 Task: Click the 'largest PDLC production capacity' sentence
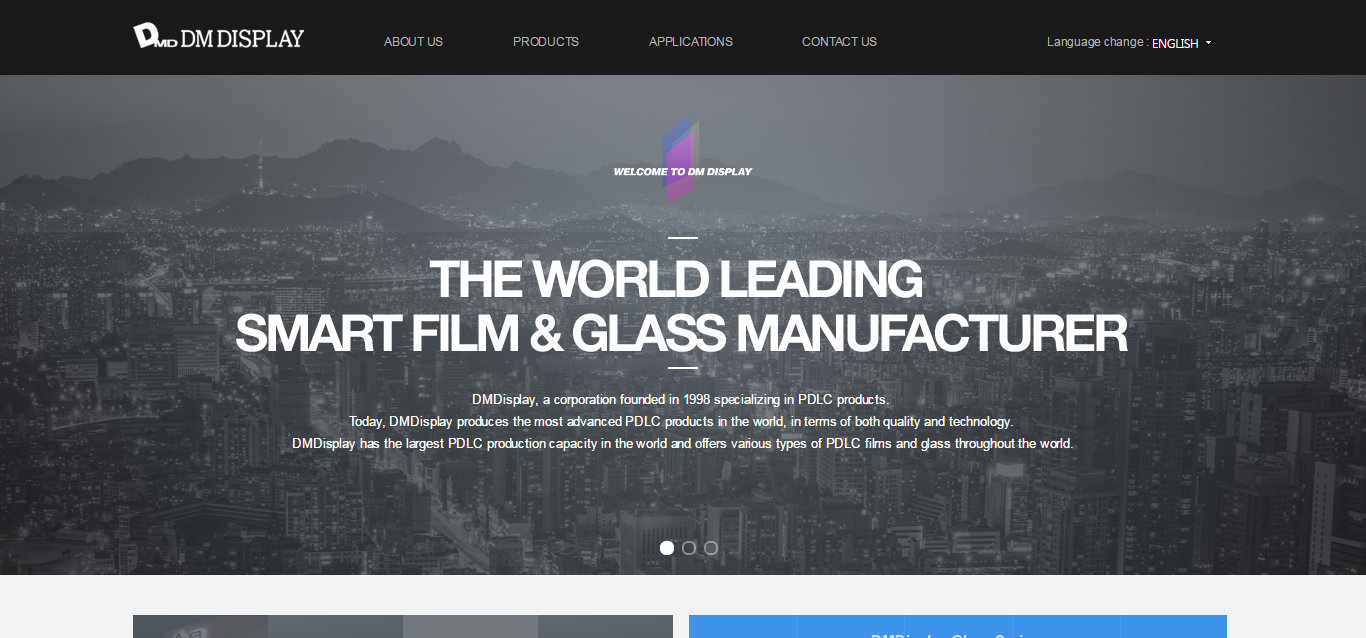(x=683, y=443)
